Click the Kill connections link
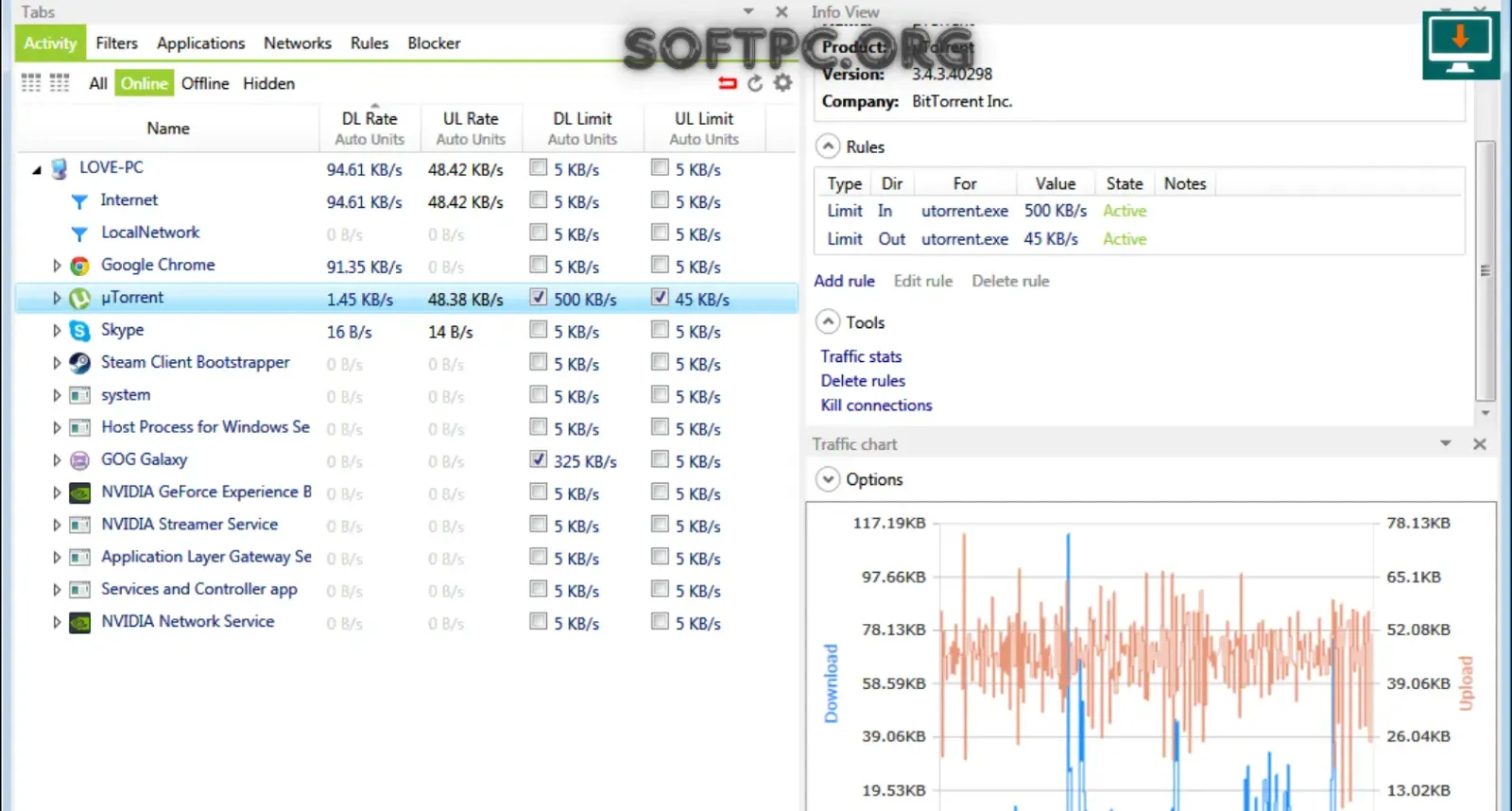 click(x=876, y=405)
